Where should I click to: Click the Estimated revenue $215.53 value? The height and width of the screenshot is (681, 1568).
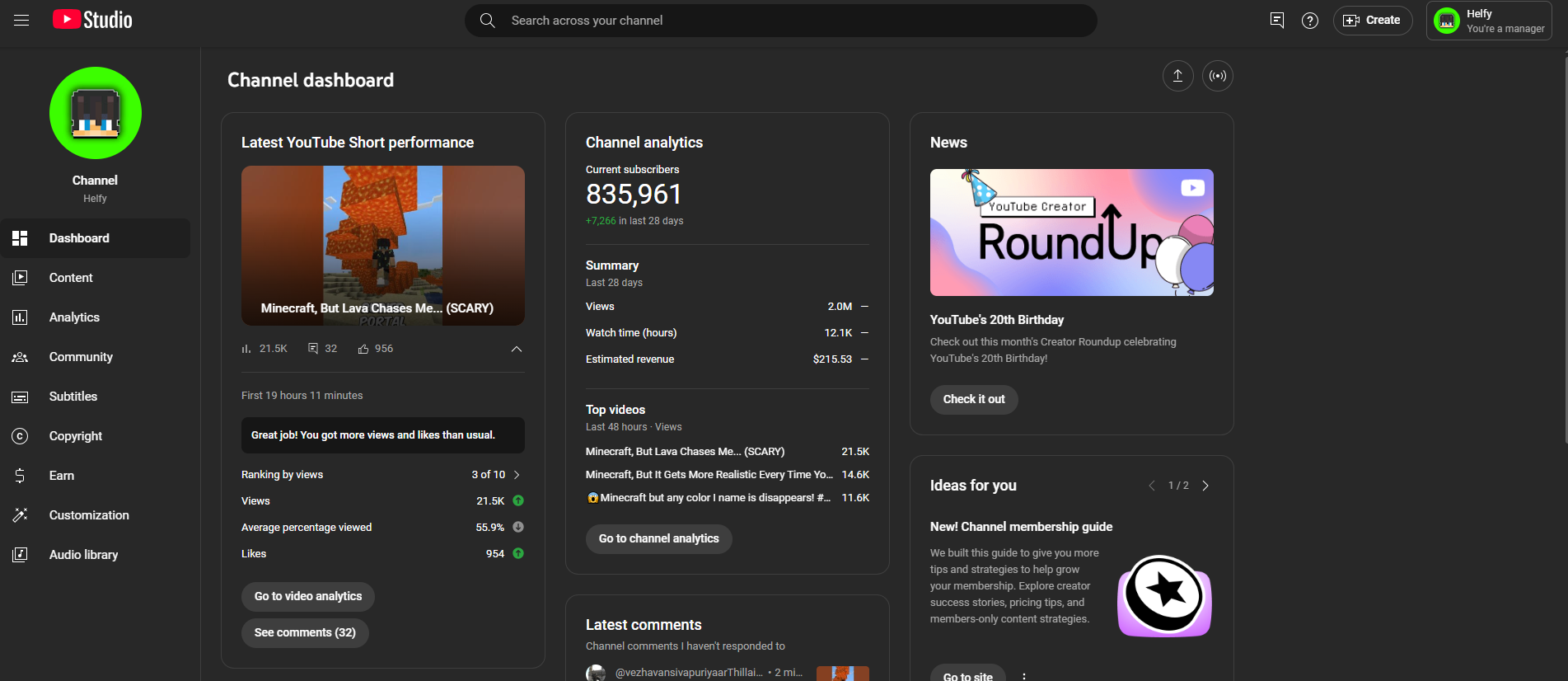[832, 359]
